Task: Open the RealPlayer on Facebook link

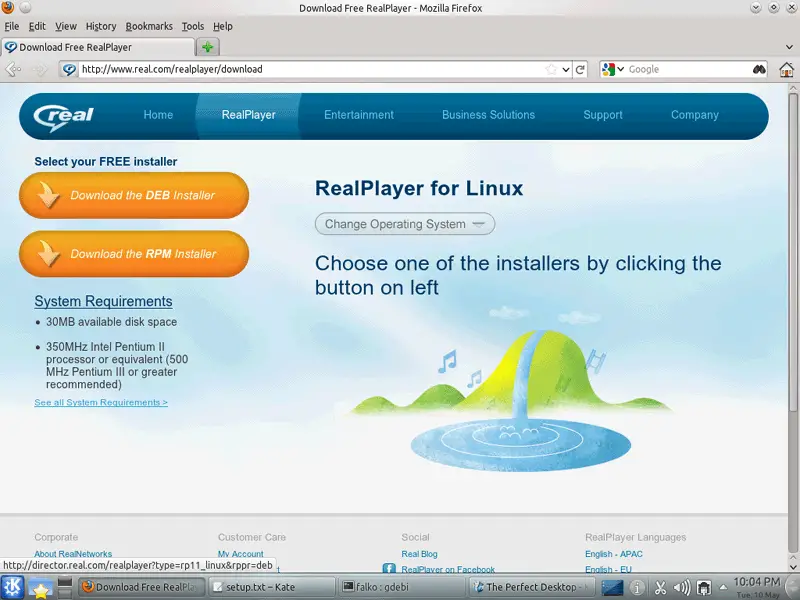Action: [x=448, y=569]
